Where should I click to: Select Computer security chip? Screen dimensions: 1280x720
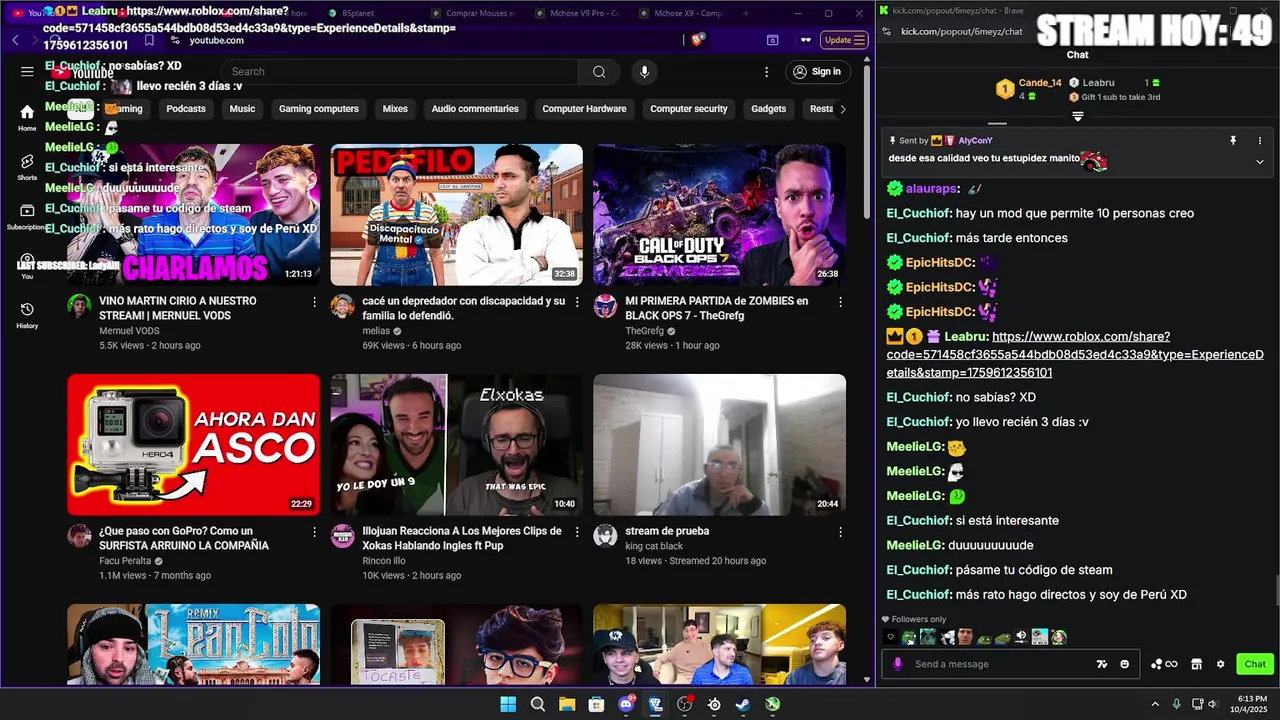pyautogui.click(x=689, y=109)
